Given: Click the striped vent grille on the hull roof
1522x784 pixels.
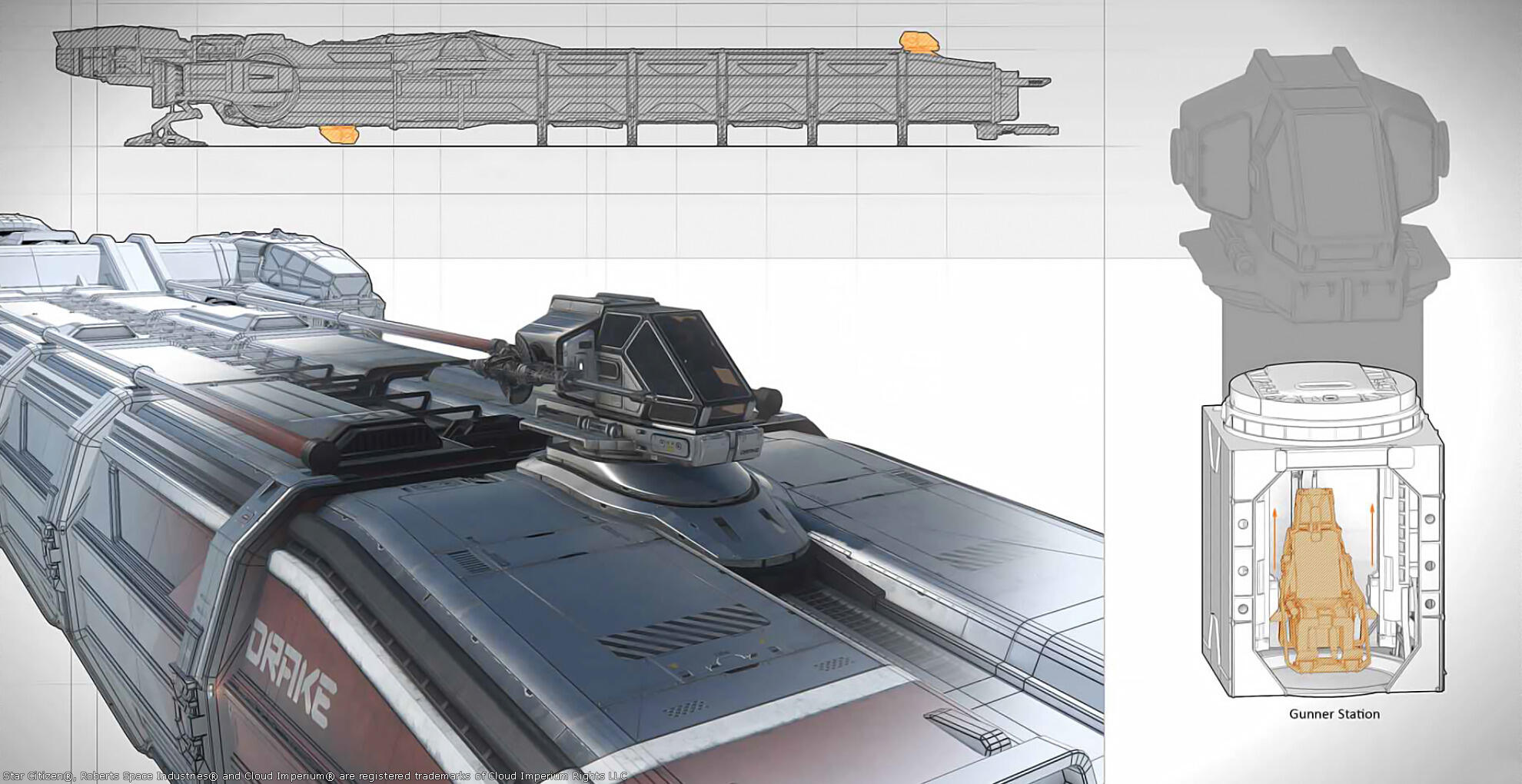Looking at the screenshot, I should point(683,630).
